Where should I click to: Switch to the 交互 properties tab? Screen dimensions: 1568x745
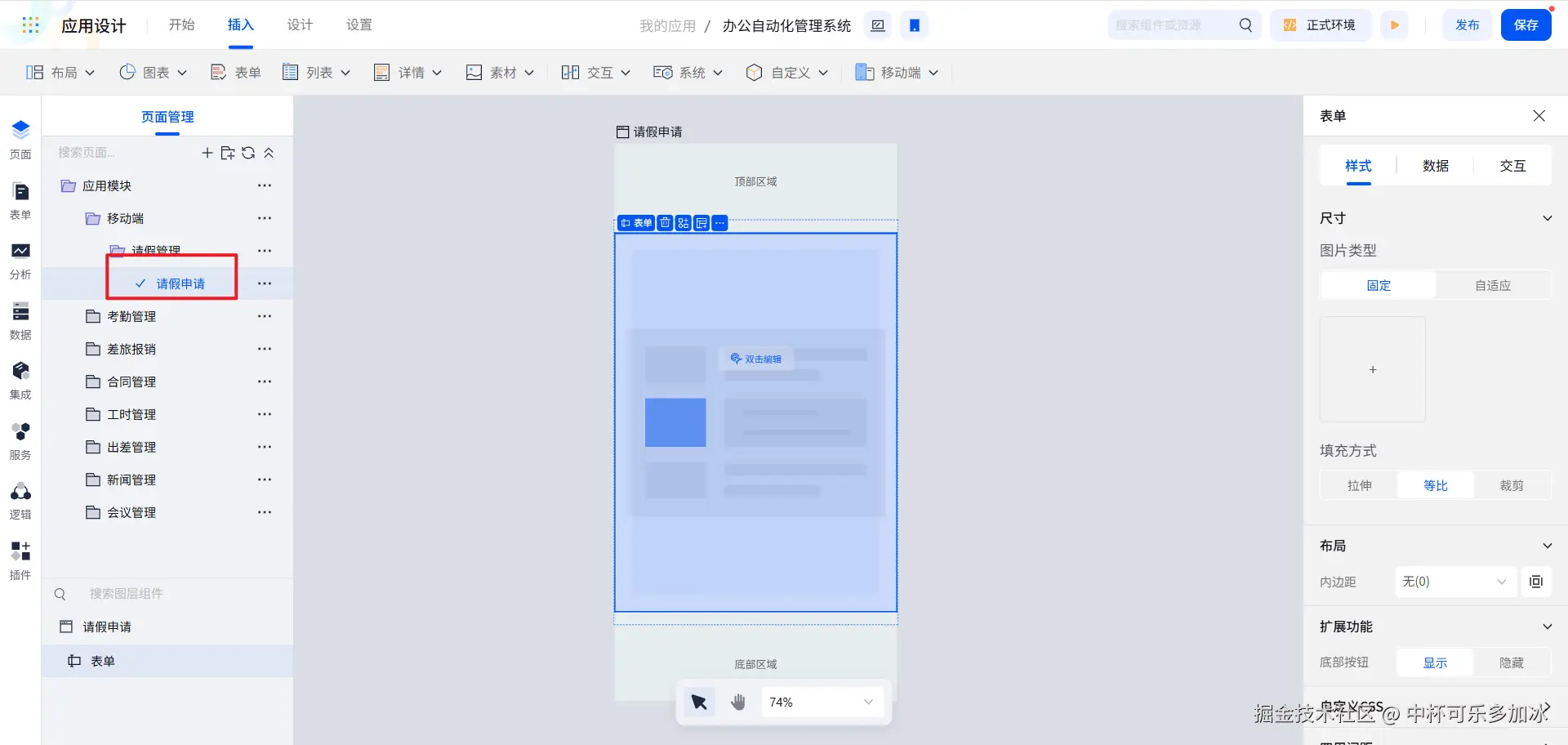1512,166
